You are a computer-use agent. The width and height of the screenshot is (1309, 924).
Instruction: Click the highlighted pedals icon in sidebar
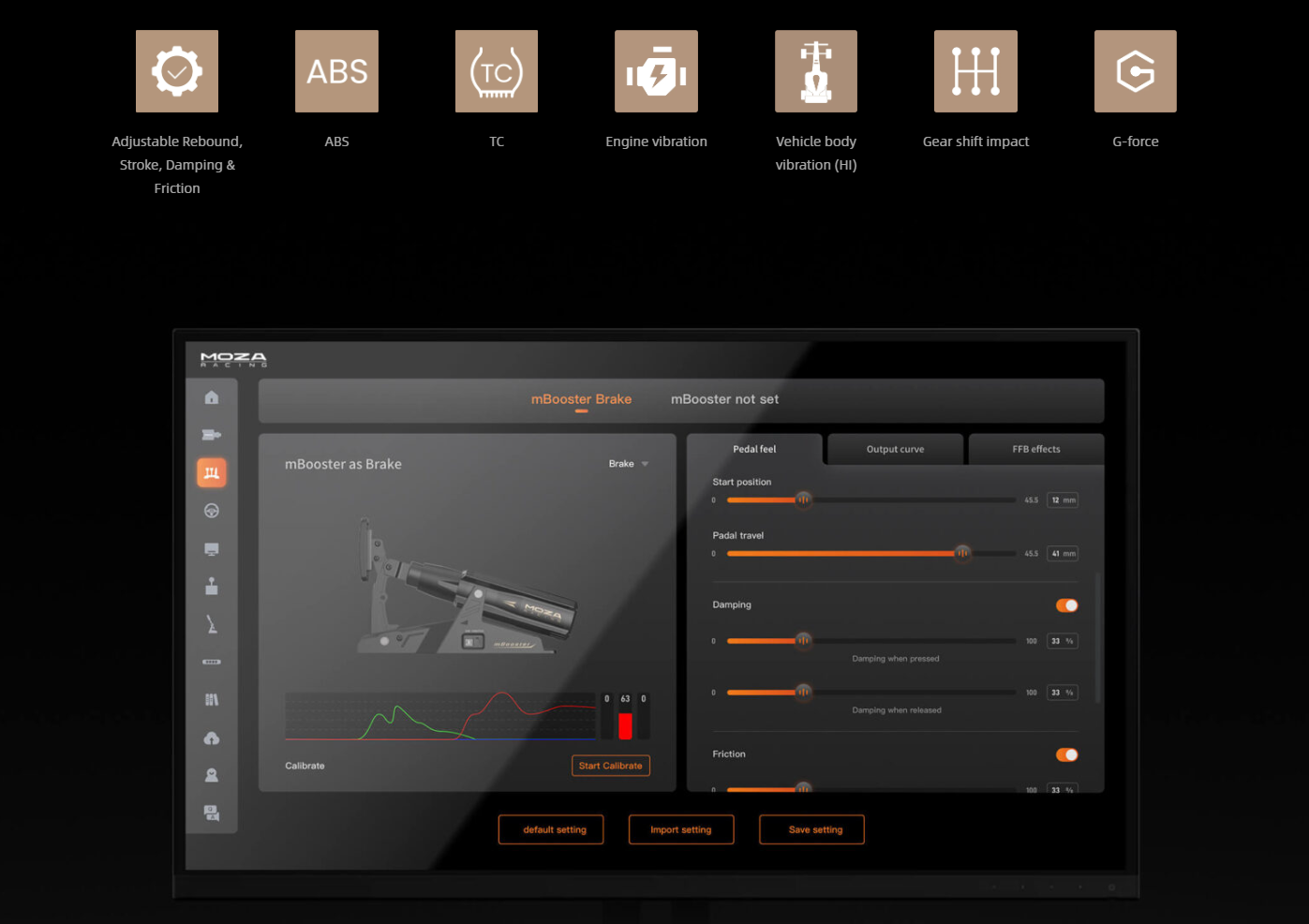pos(212,472)
